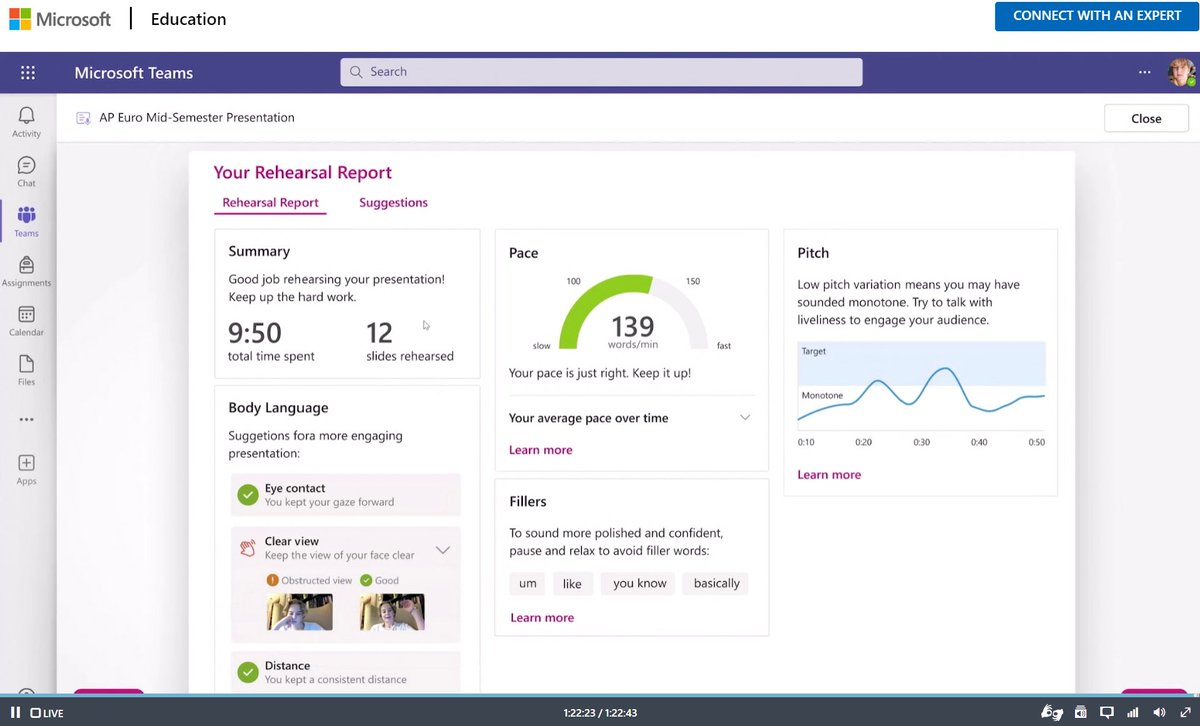Click the 'um' filler word chip
This screenshot has height=726, width=1200.
click(x=528, y=583)
